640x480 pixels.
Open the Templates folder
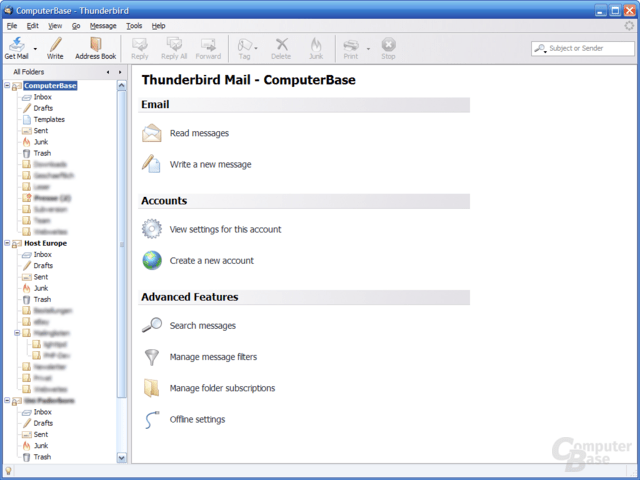(x=49, y=120)
